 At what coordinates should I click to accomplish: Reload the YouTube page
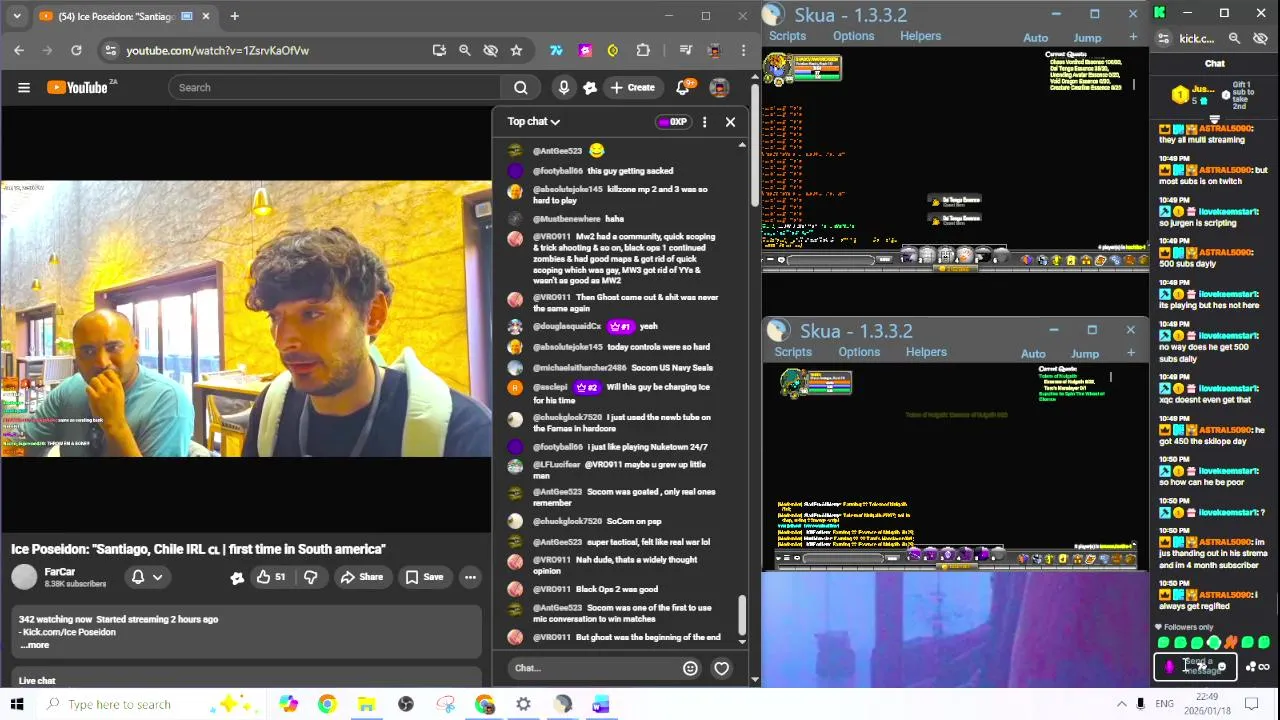76,50
